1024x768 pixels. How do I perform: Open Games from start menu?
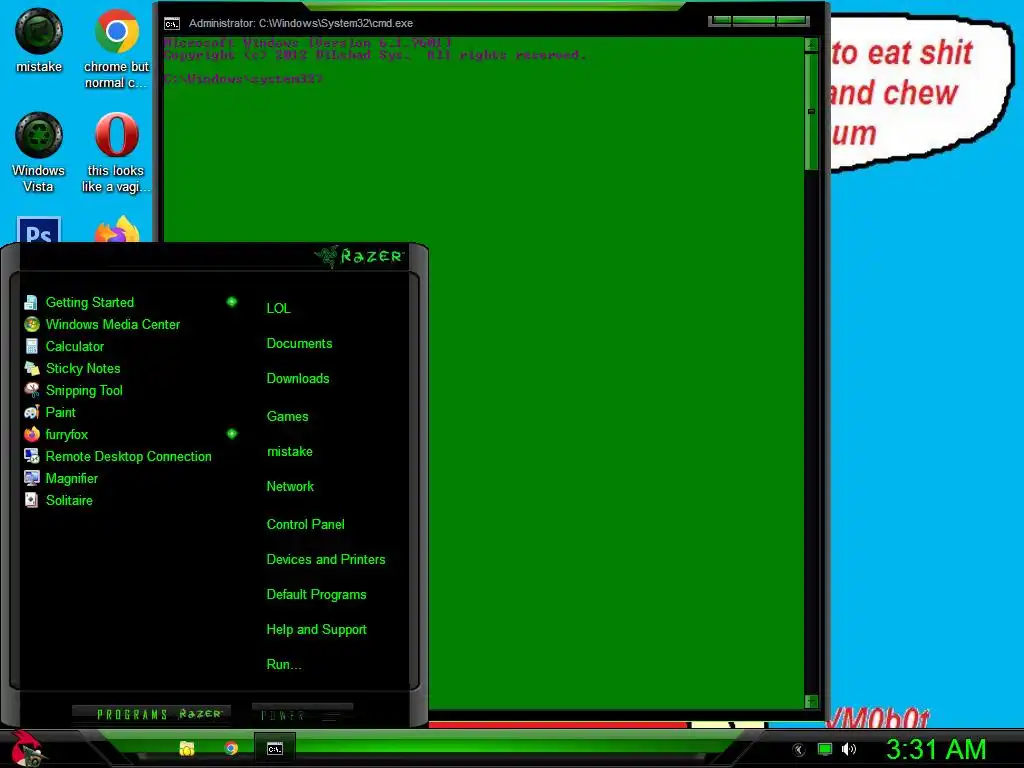coord(287,417)
